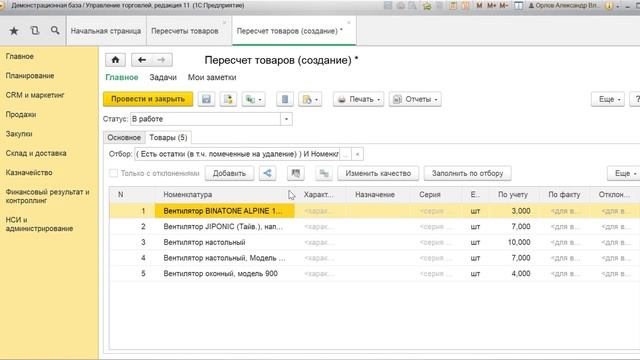
Task: Click the M memory button in title bar
Action: click(479, 5)
